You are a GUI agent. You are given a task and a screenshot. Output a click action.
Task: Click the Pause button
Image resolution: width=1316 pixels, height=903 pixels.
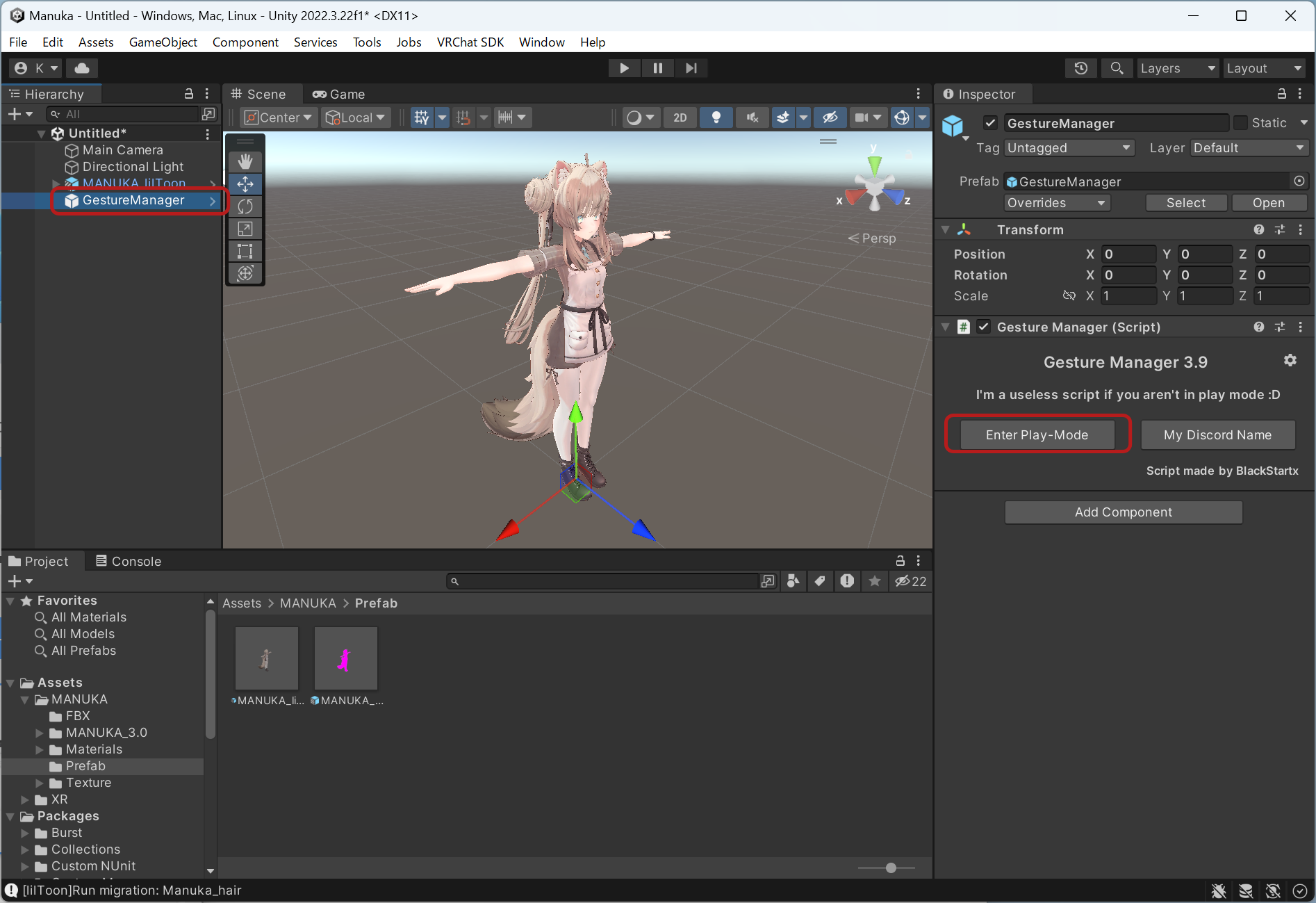pos(657,68)
